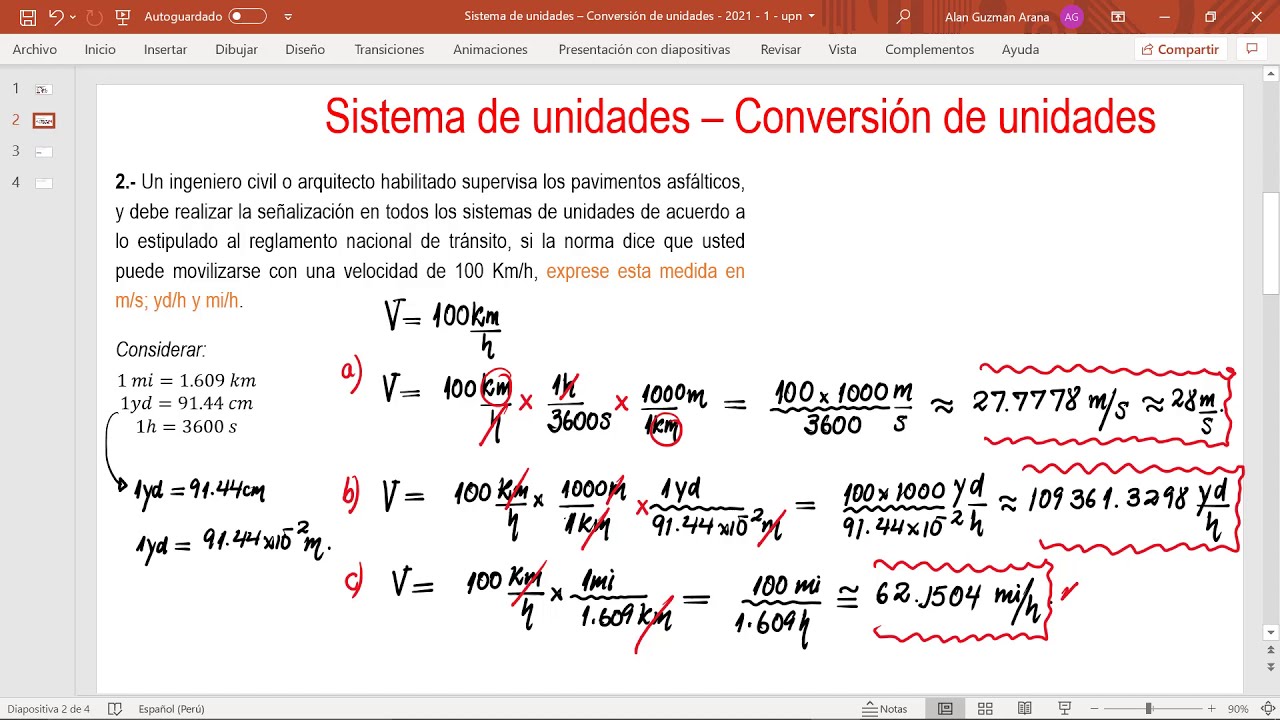Open the Ayuda tab
The height and width of the screenshot is (720, 1280).
click(x=1020, y=49)
